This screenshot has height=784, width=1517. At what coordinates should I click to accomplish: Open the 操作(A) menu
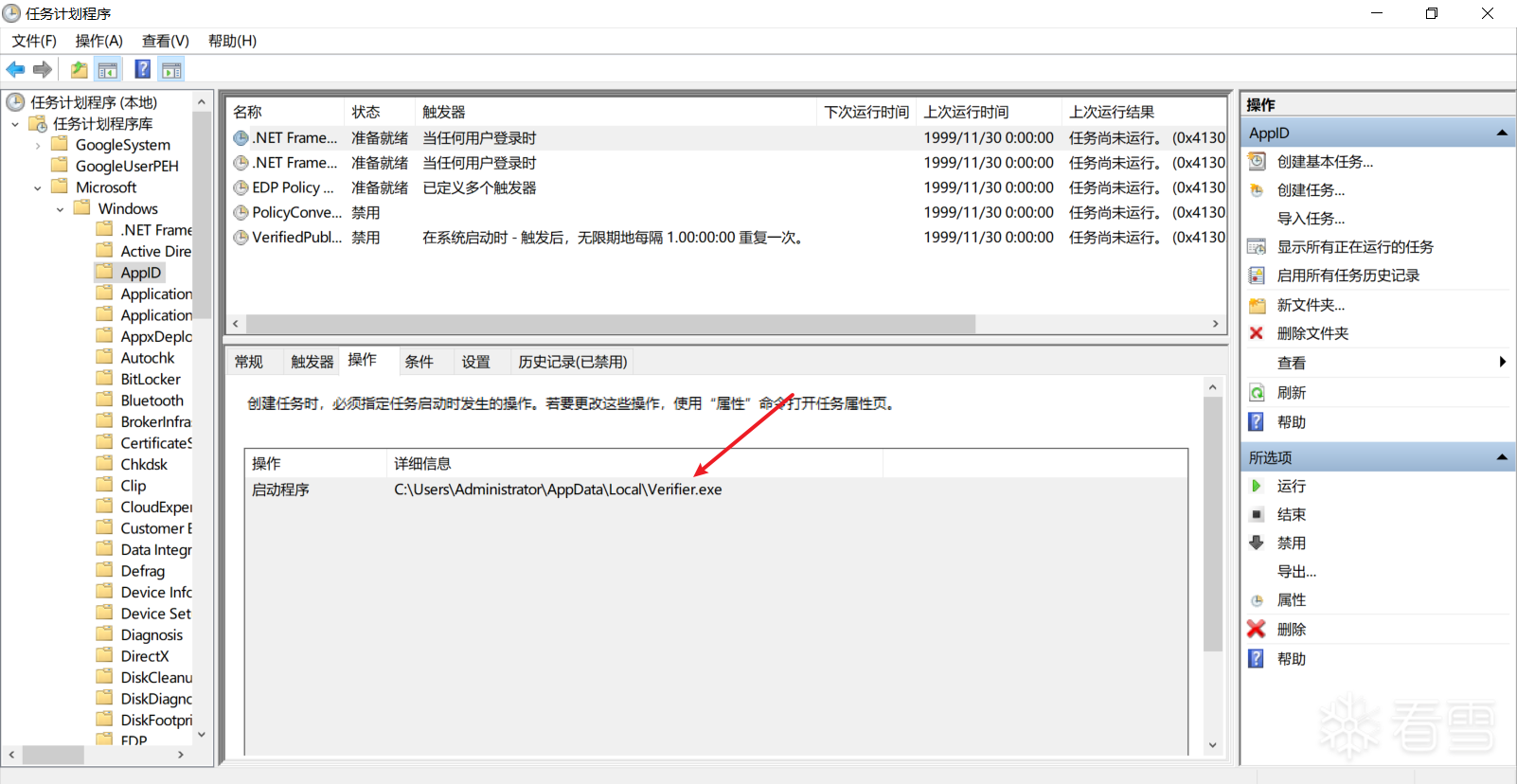coord(98,41)
